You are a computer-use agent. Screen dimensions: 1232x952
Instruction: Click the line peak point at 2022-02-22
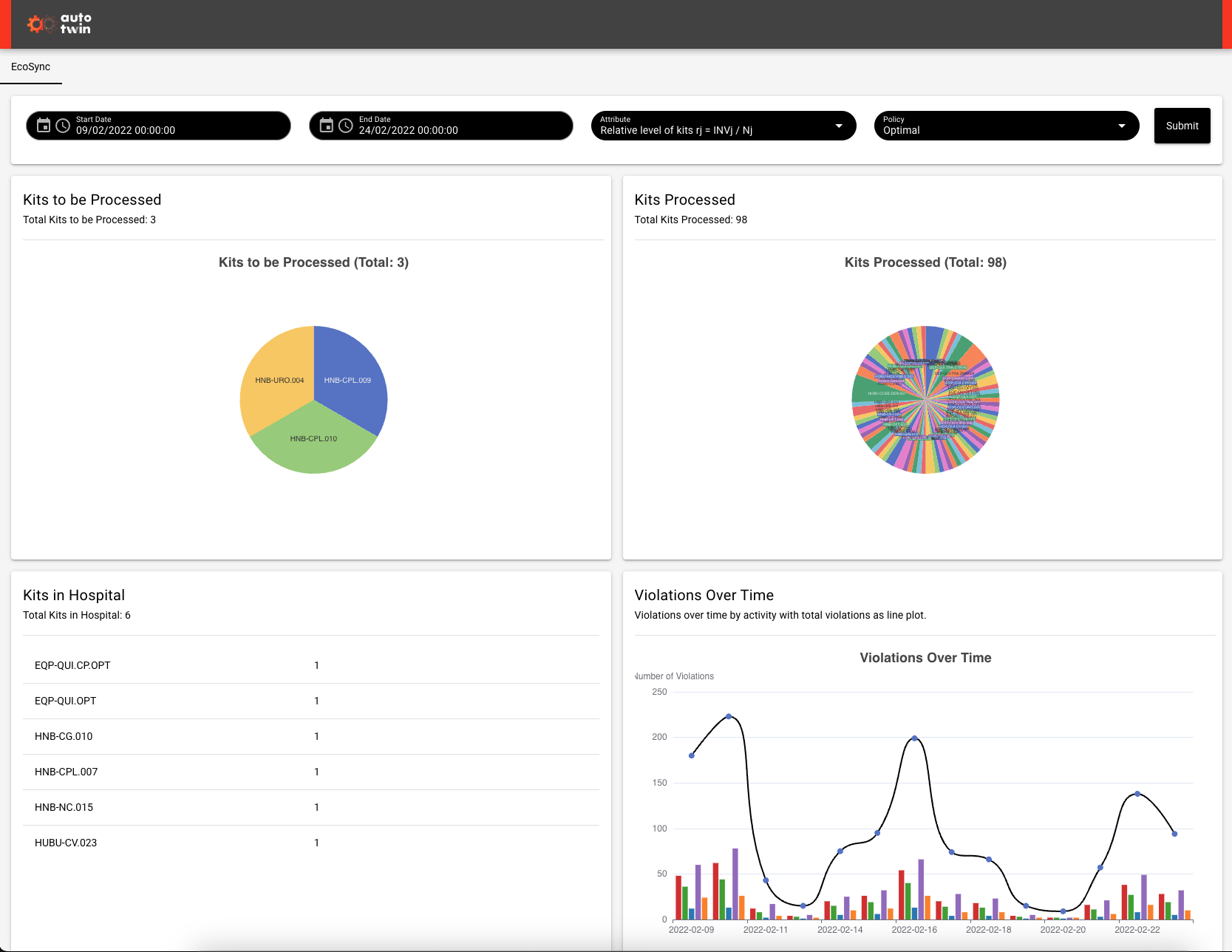1137,794
